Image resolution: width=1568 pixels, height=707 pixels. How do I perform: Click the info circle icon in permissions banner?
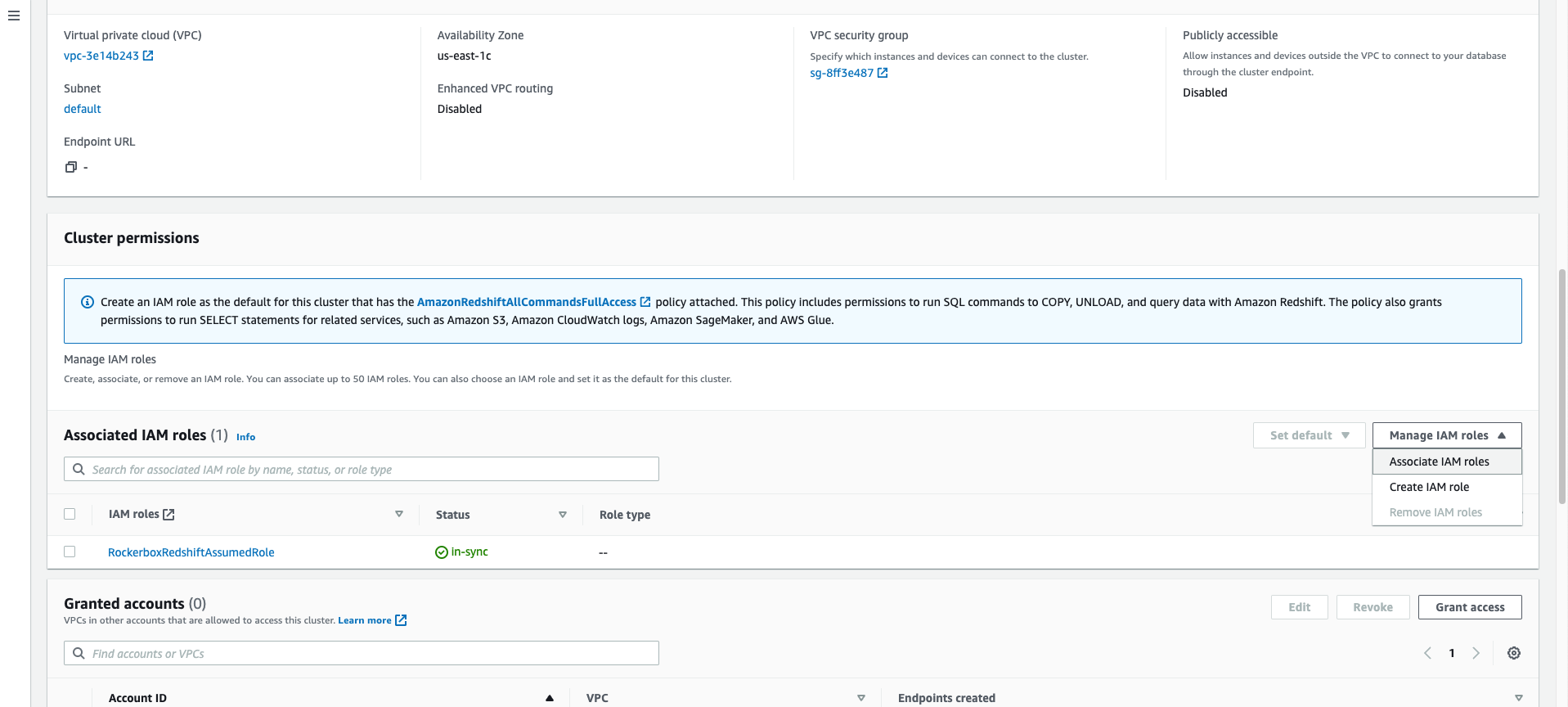(88, 302)
